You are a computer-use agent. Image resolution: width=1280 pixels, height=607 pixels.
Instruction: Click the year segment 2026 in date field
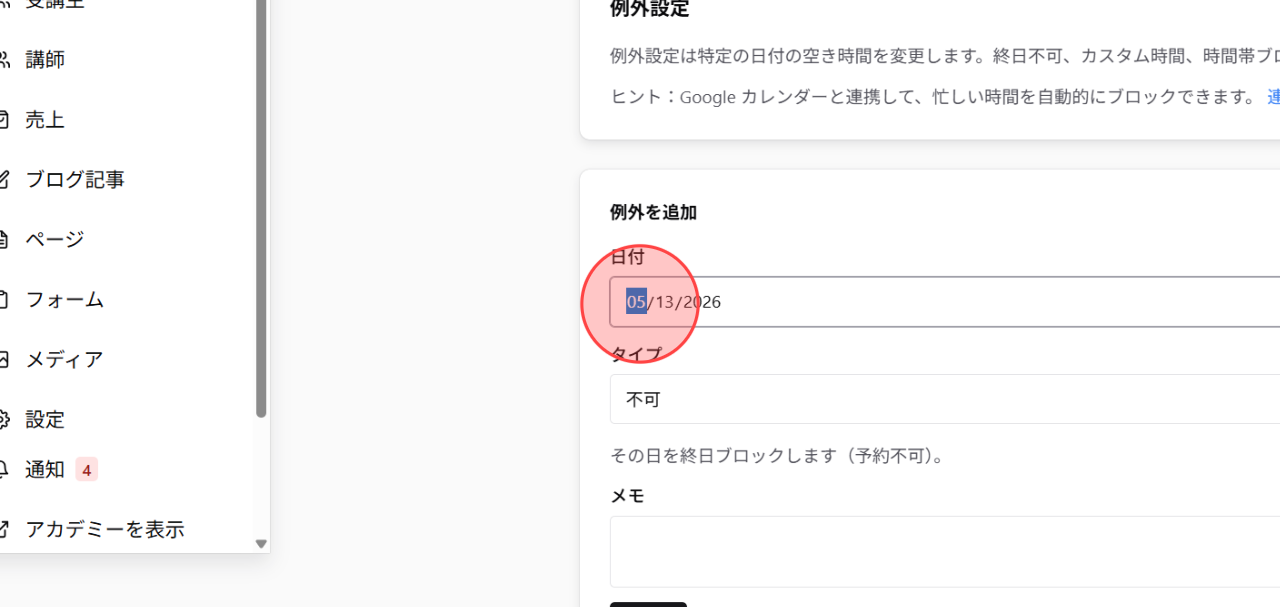[x=702, y=302]
